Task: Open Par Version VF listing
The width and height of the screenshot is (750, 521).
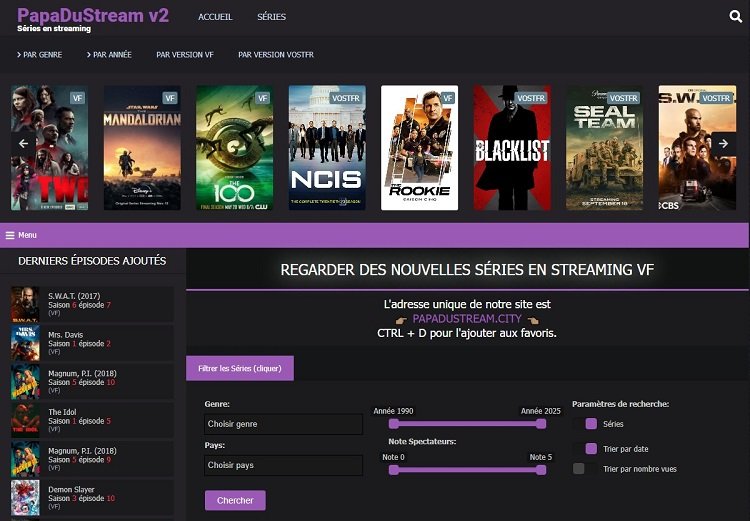Action: pyautogui.click(x=185, y=55)
